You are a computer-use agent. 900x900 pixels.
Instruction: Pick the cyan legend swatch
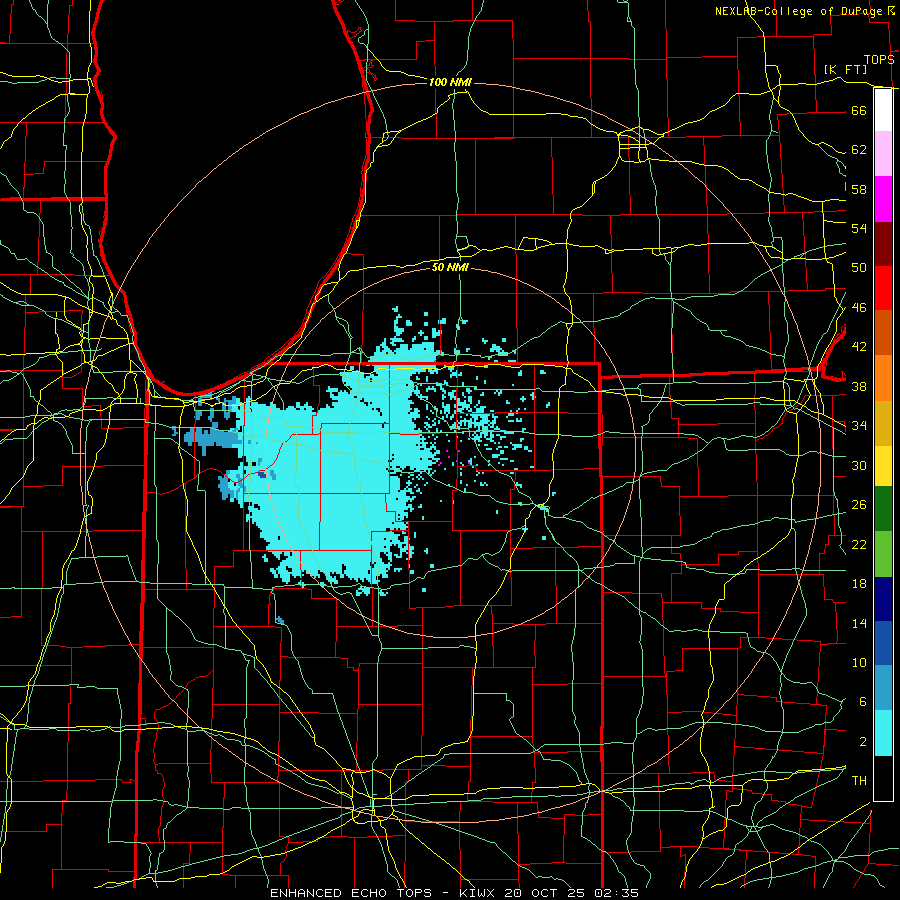click(x=883, y=733)
